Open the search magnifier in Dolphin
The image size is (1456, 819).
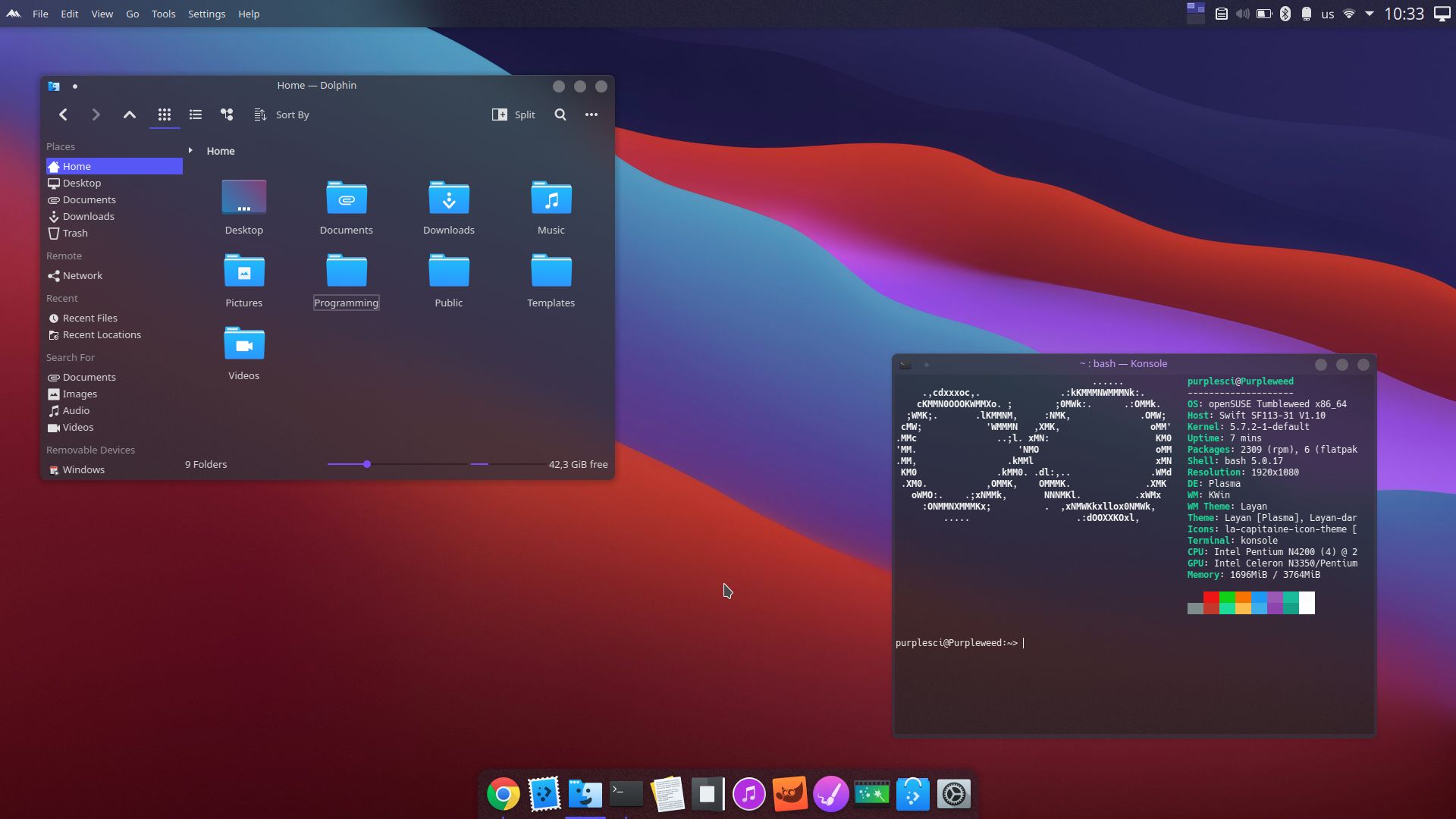560,115
